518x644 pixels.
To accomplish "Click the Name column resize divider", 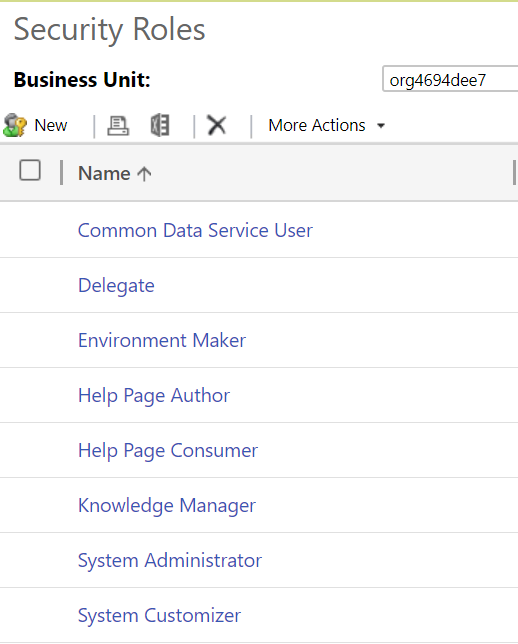I will (514, 173).
